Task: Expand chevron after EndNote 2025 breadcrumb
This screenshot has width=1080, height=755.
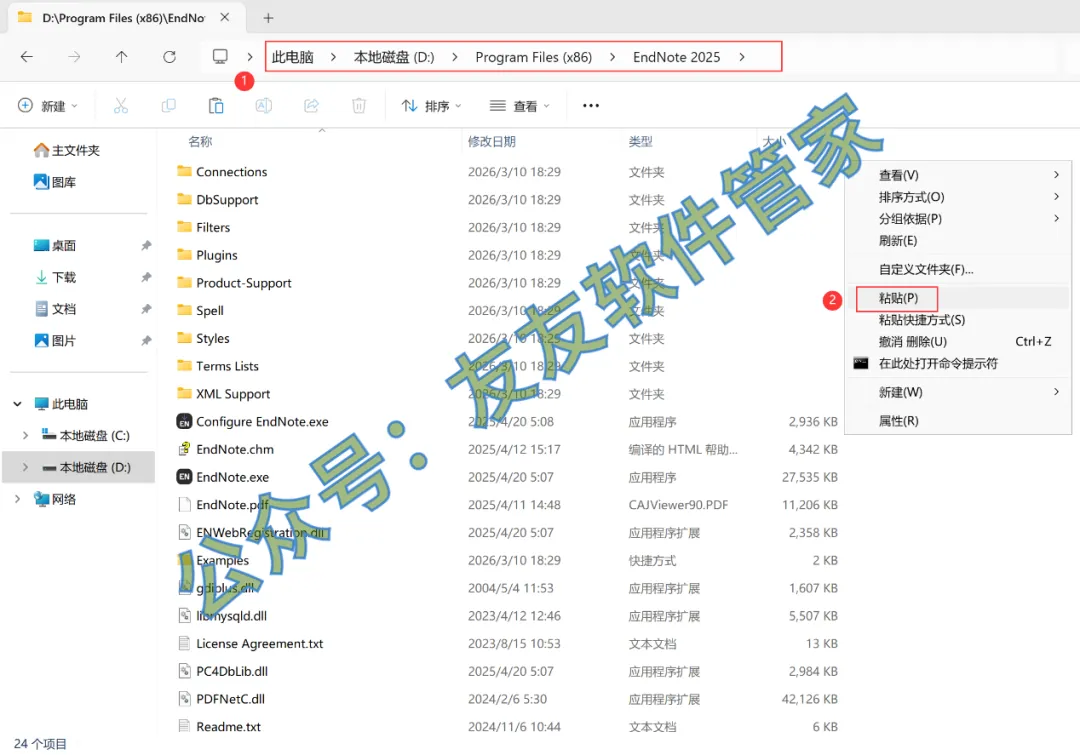Action: tap(742, 57)
